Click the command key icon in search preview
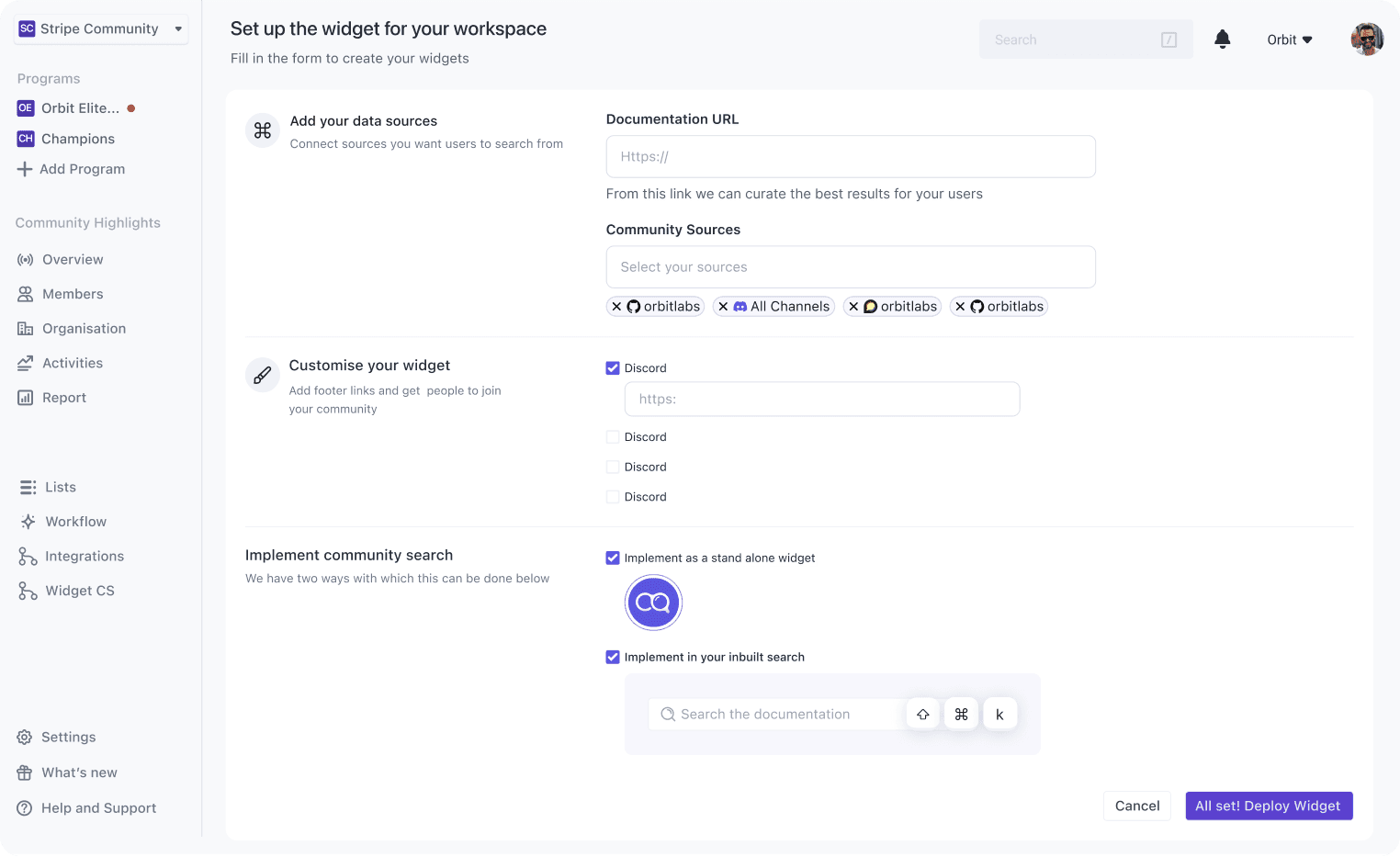 pyautogui.click(x=961, y=715)
